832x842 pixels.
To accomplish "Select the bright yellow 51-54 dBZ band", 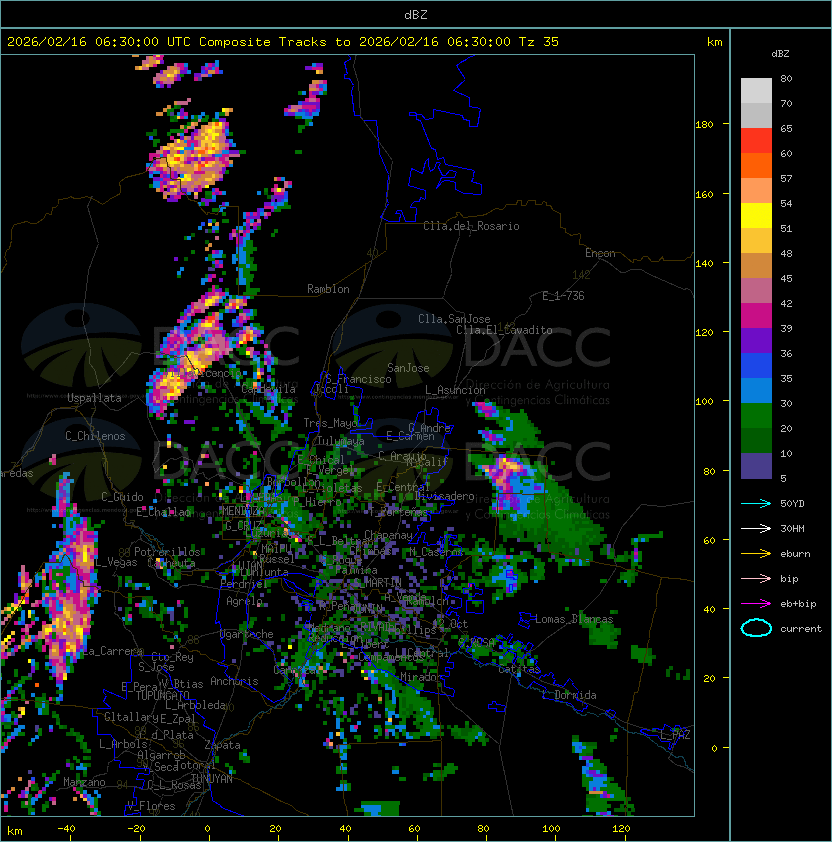I will 756,216.
